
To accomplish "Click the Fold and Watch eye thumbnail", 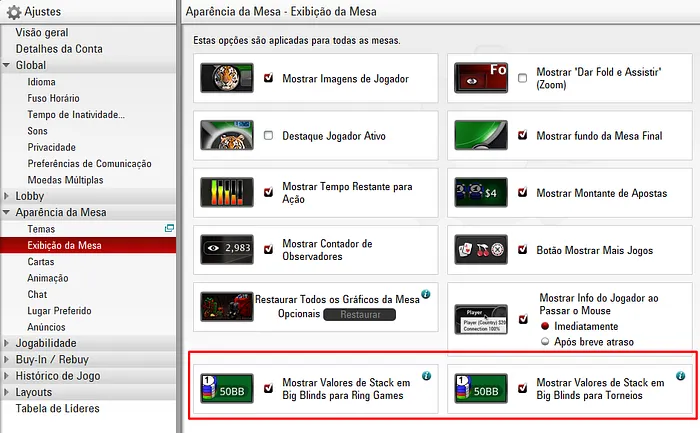I will pyautogui.click(x=481, y=78).
